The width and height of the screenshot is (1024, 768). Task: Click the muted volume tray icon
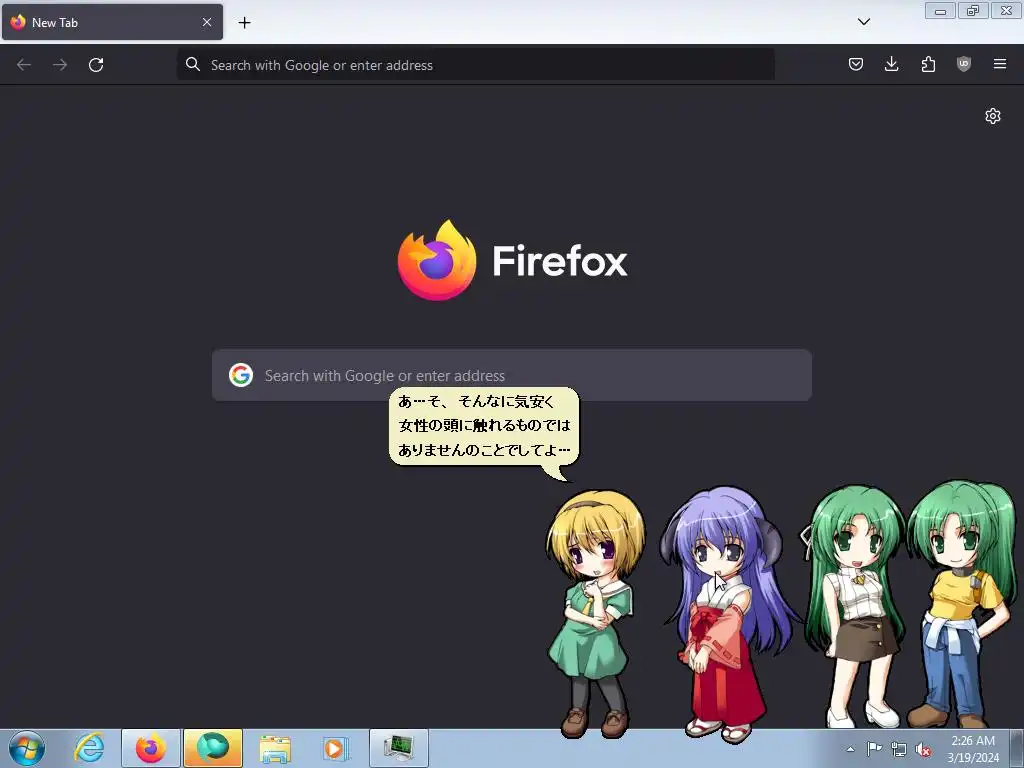tap(923, 750)
